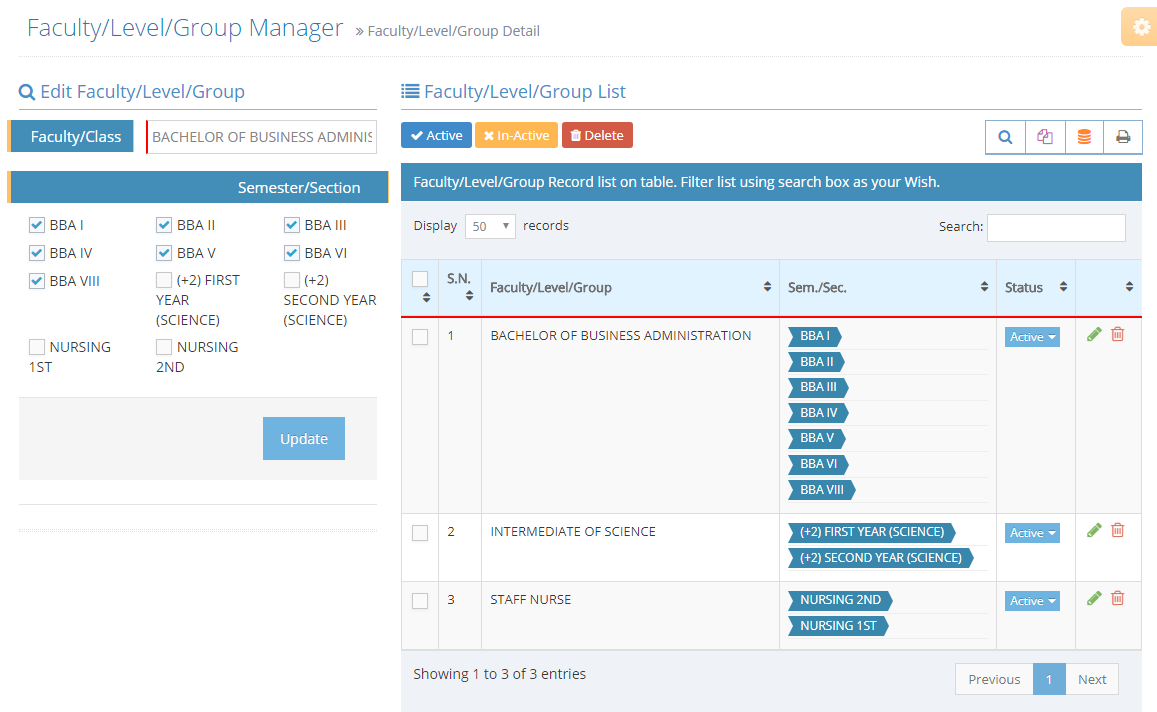The image size is (1157, 712).
Task: Click the red Delete button
Action: [x=597, y=135]
